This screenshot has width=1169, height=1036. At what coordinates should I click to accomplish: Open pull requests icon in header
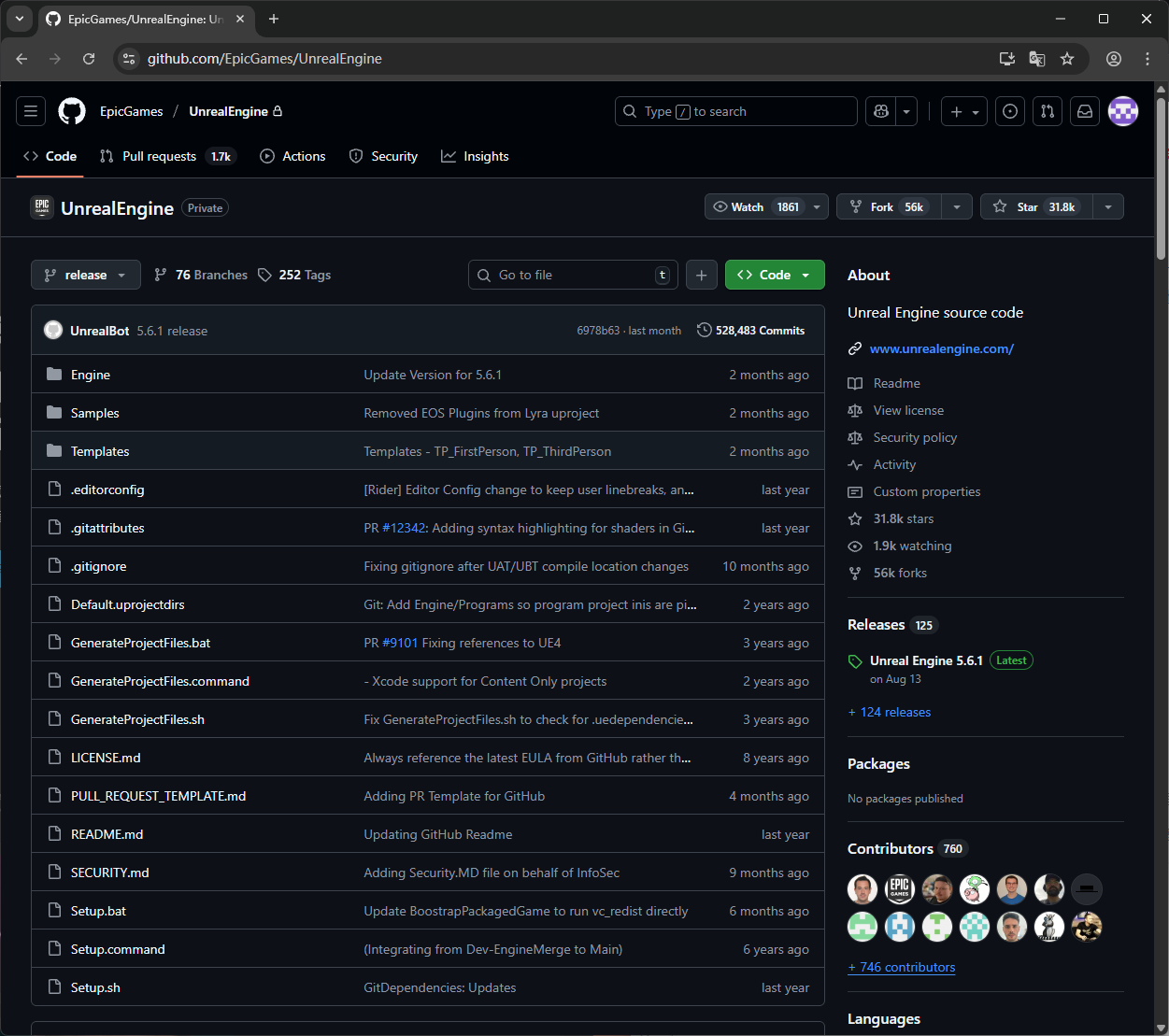coord(1048,111)
